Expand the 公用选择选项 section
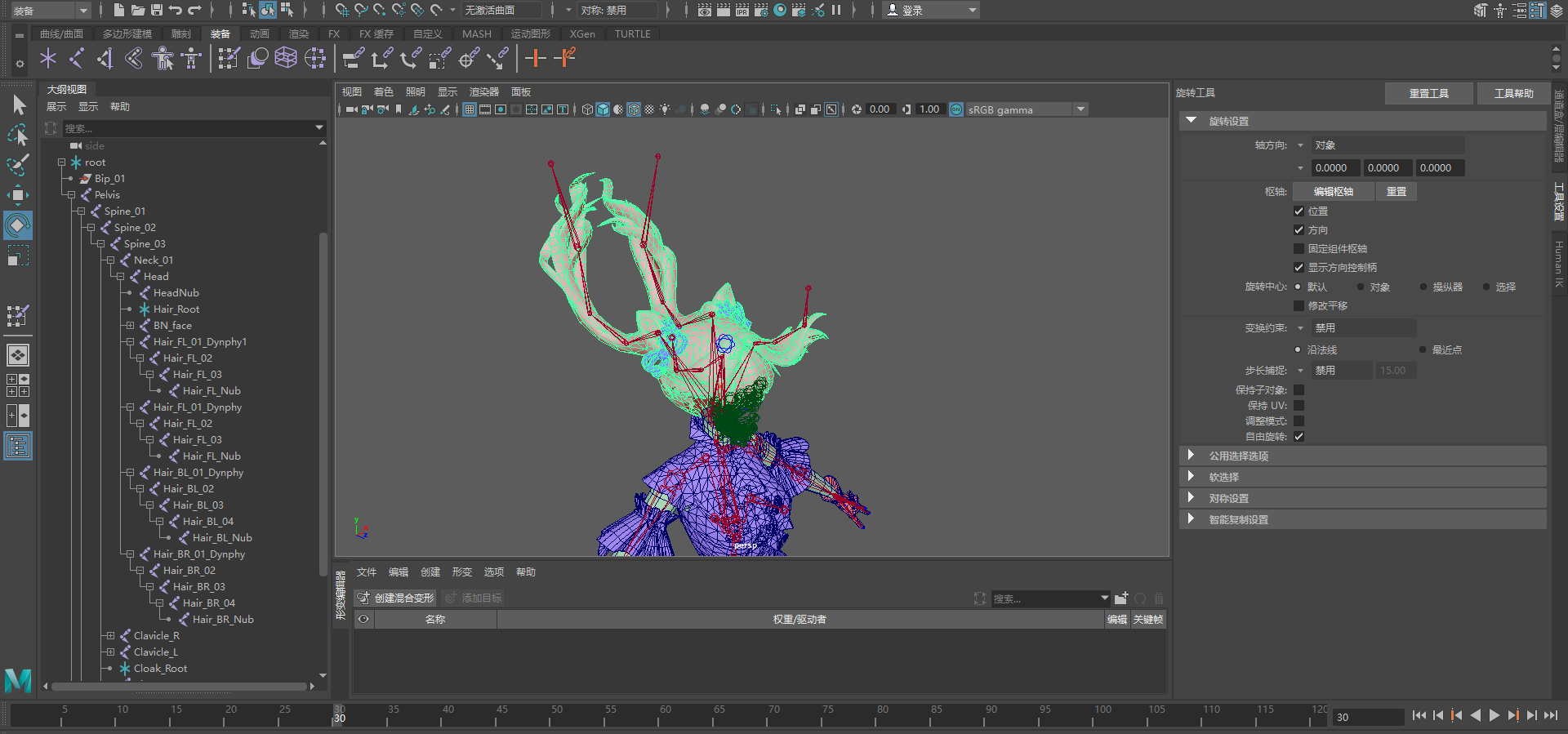The width and height of the screenshot is (1568, 734). pyautogui.click(x=1191, y=456)
